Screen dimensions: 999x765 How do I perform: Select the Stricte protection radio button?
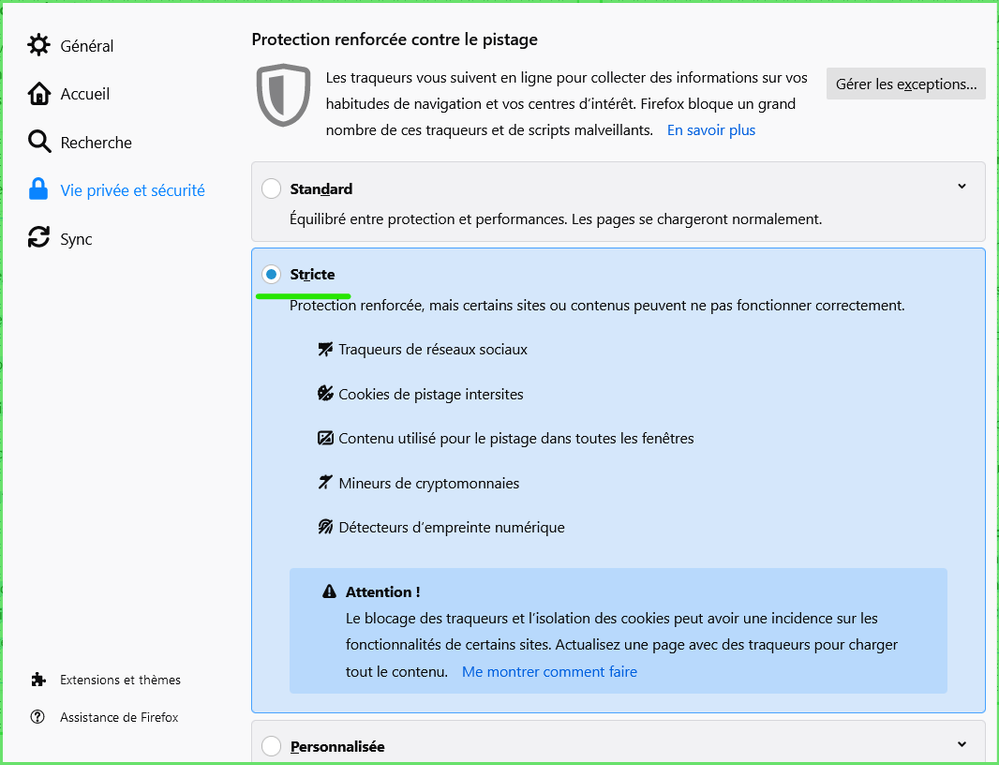click(x=271, y=274)
